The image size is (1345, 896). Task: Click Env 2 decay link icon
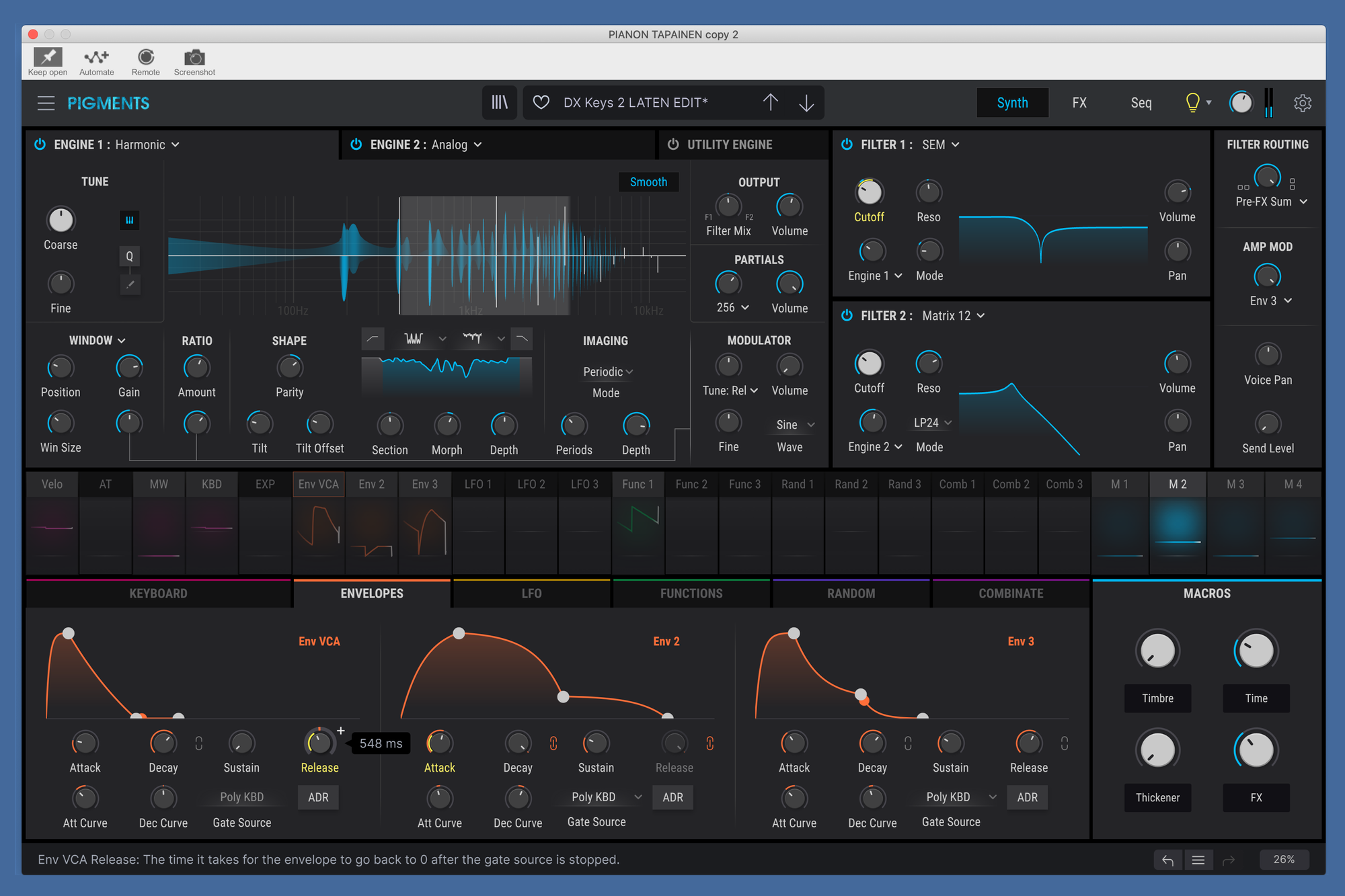point(553,743)
